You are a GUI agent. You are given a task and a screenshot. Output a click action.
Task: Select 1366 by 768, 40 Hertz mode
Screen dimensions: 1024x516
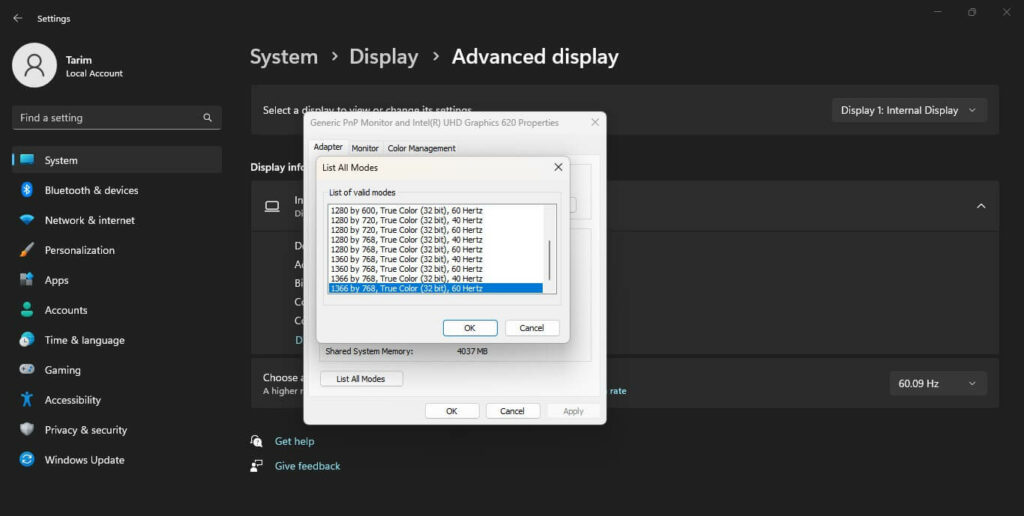(x=436, y=278)
